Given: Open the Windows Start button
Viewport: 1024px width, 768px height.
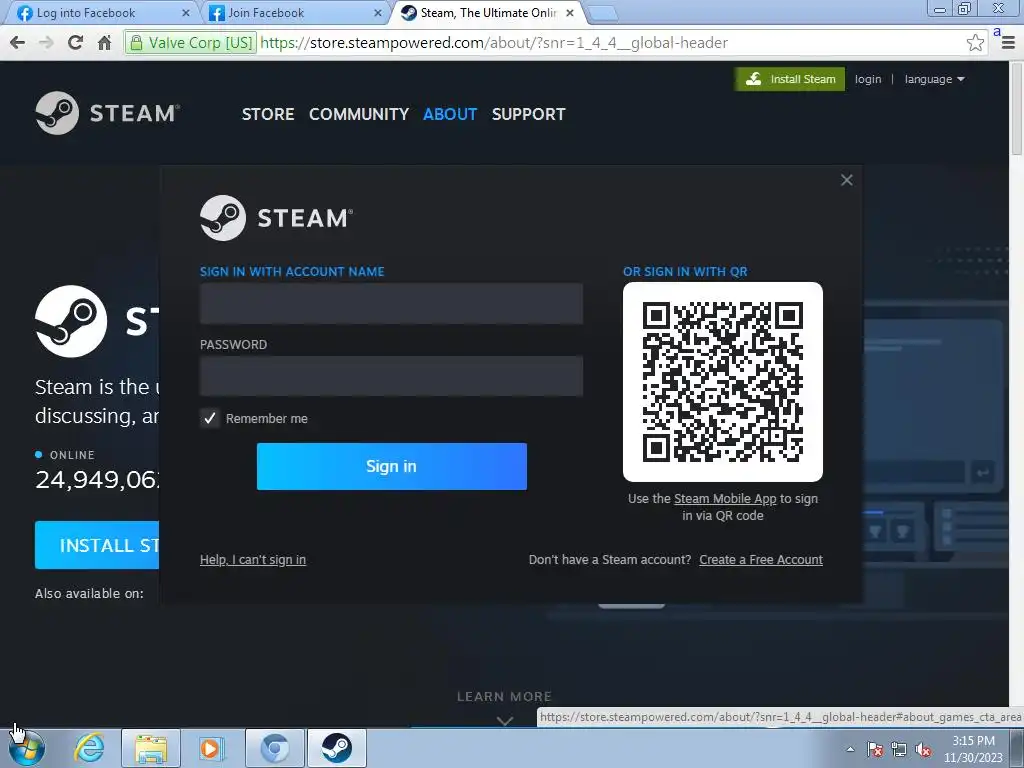Looking at the screenshot, I should pos(27,748).
